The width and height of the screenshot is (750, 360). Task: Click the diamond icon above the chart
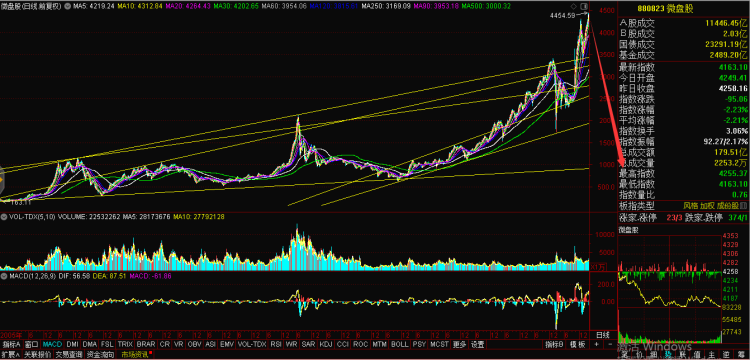[x=573, y=6]
